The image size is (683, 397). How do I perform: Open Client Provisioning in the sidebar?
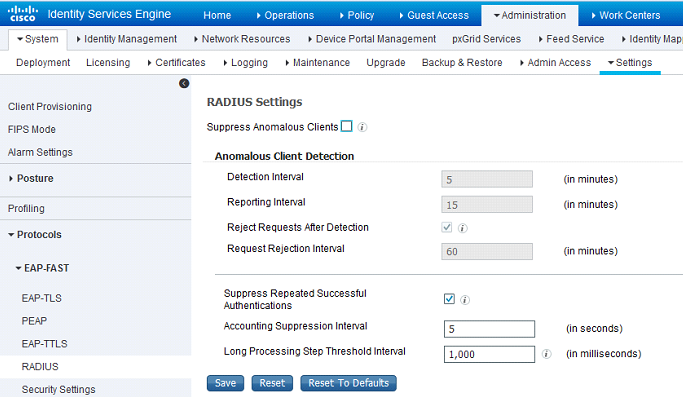pyautogui.click(x=50, y=107)
